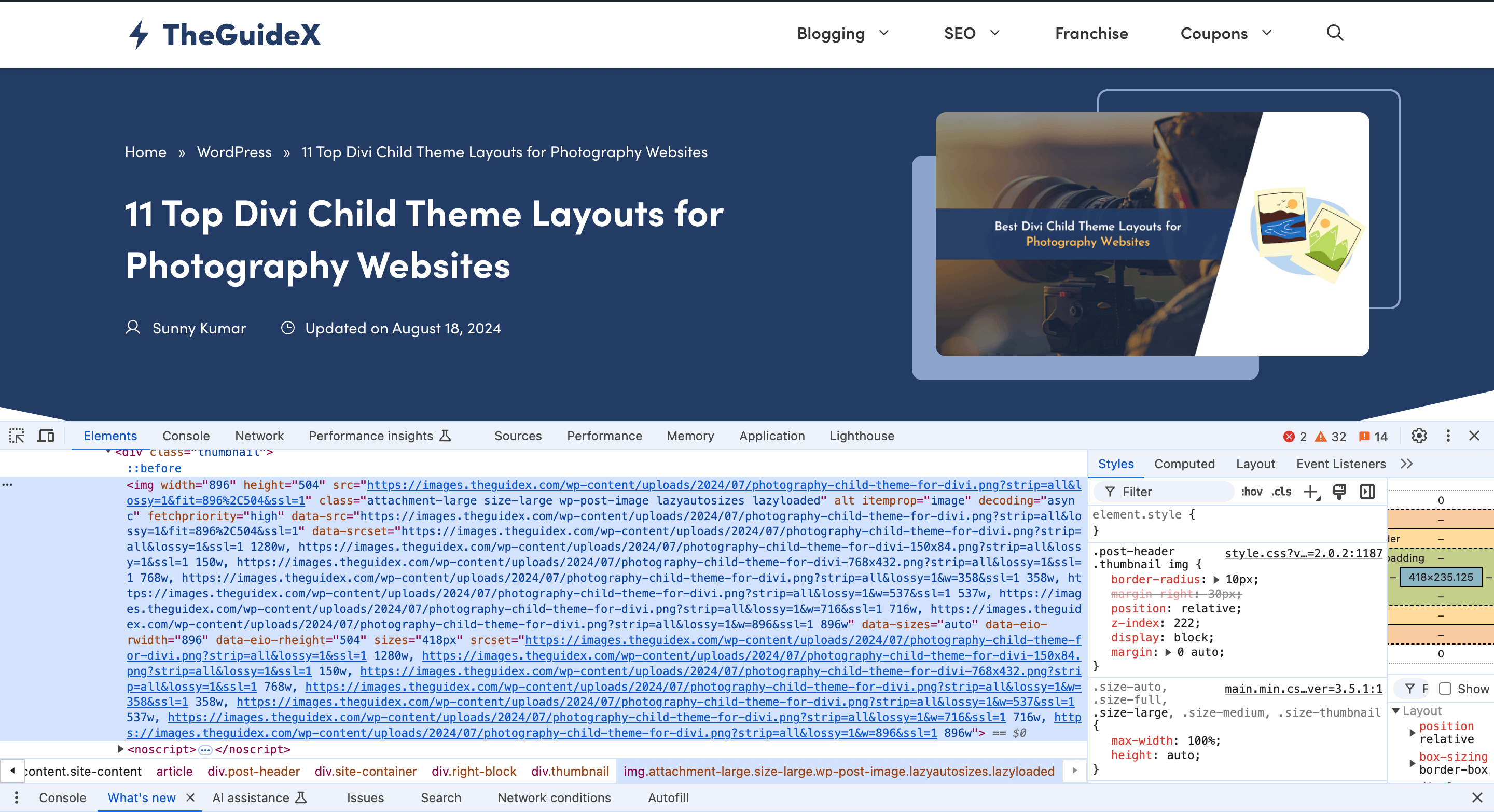Viewport: 1494px width, 812px height.
Task: Switch to the Network tab
Action: [259, 436]
